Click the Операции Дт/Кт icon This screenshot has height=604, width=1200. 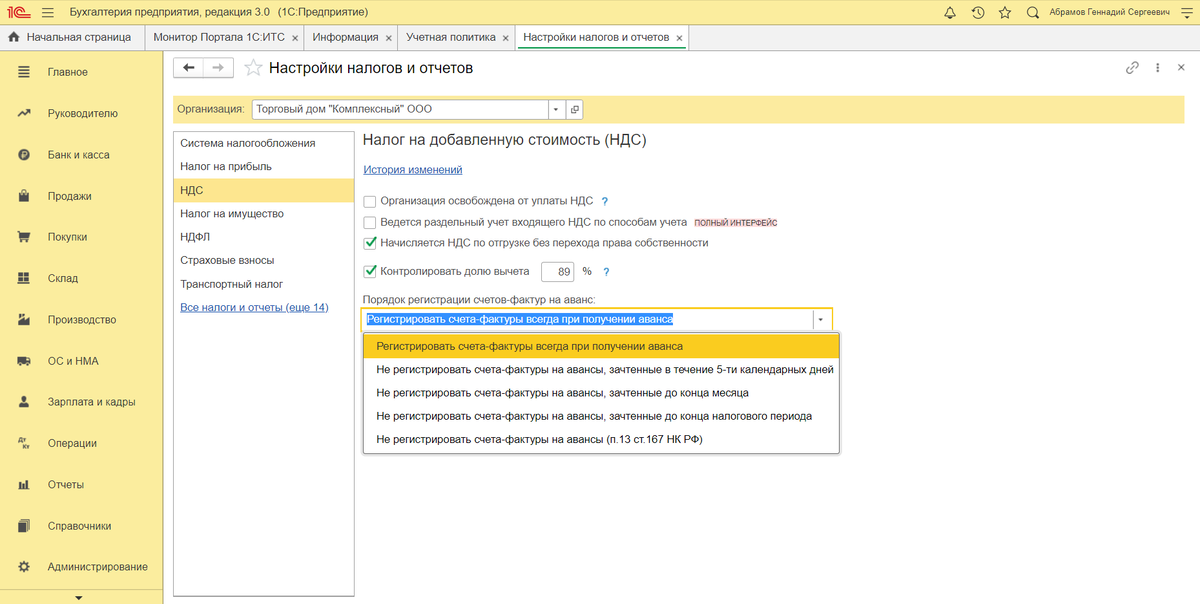pos(24,443)
